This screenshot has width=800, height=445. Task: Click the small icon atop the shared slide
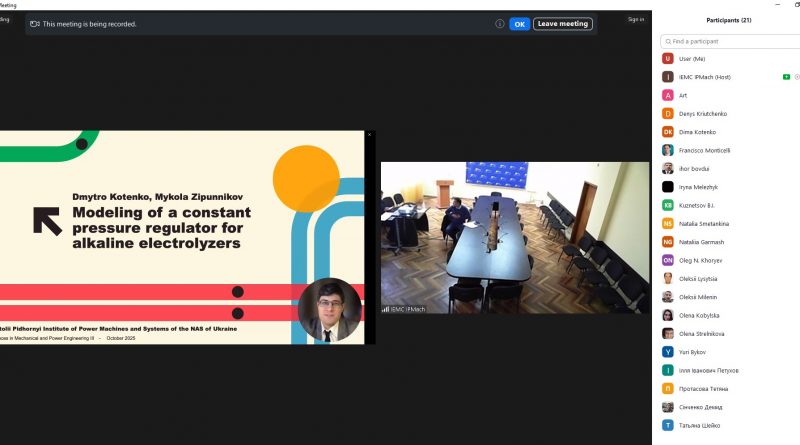pos(369,134)
